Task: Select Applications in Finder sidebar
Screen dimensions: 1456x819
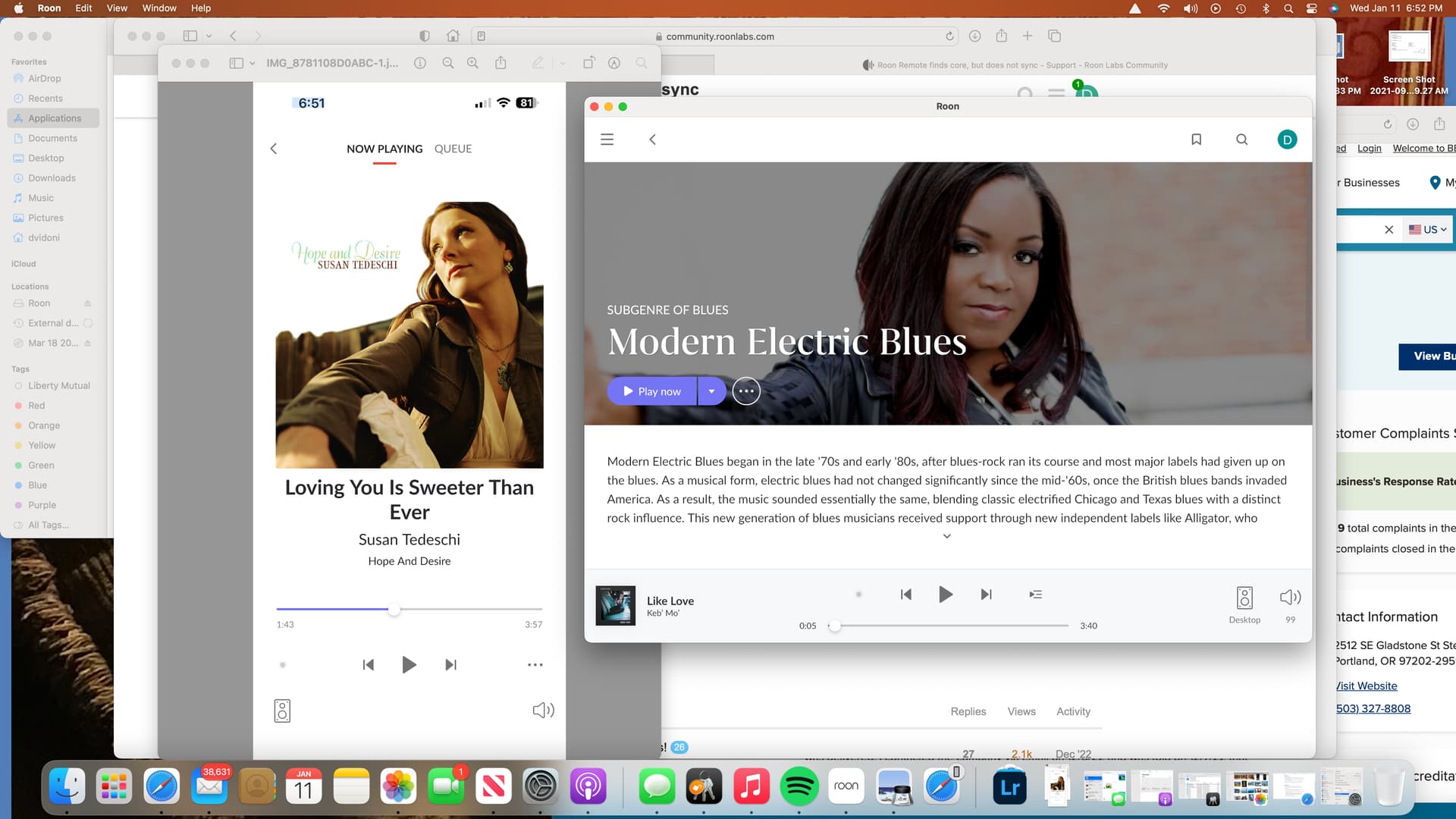Action: (x=53, y=118)
